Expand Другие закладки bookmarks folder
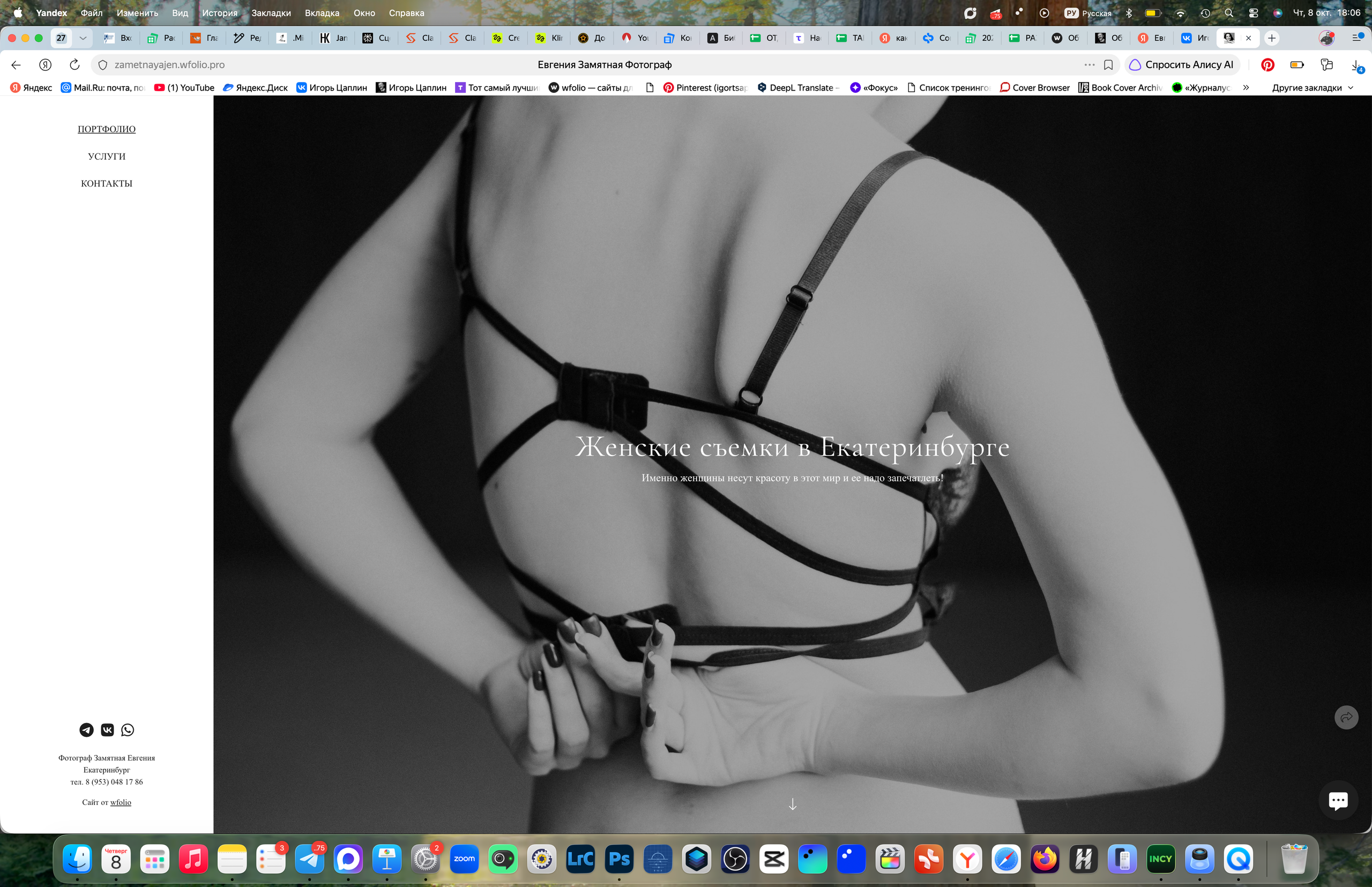1372x887 pixels. [x=1313, y=87]
